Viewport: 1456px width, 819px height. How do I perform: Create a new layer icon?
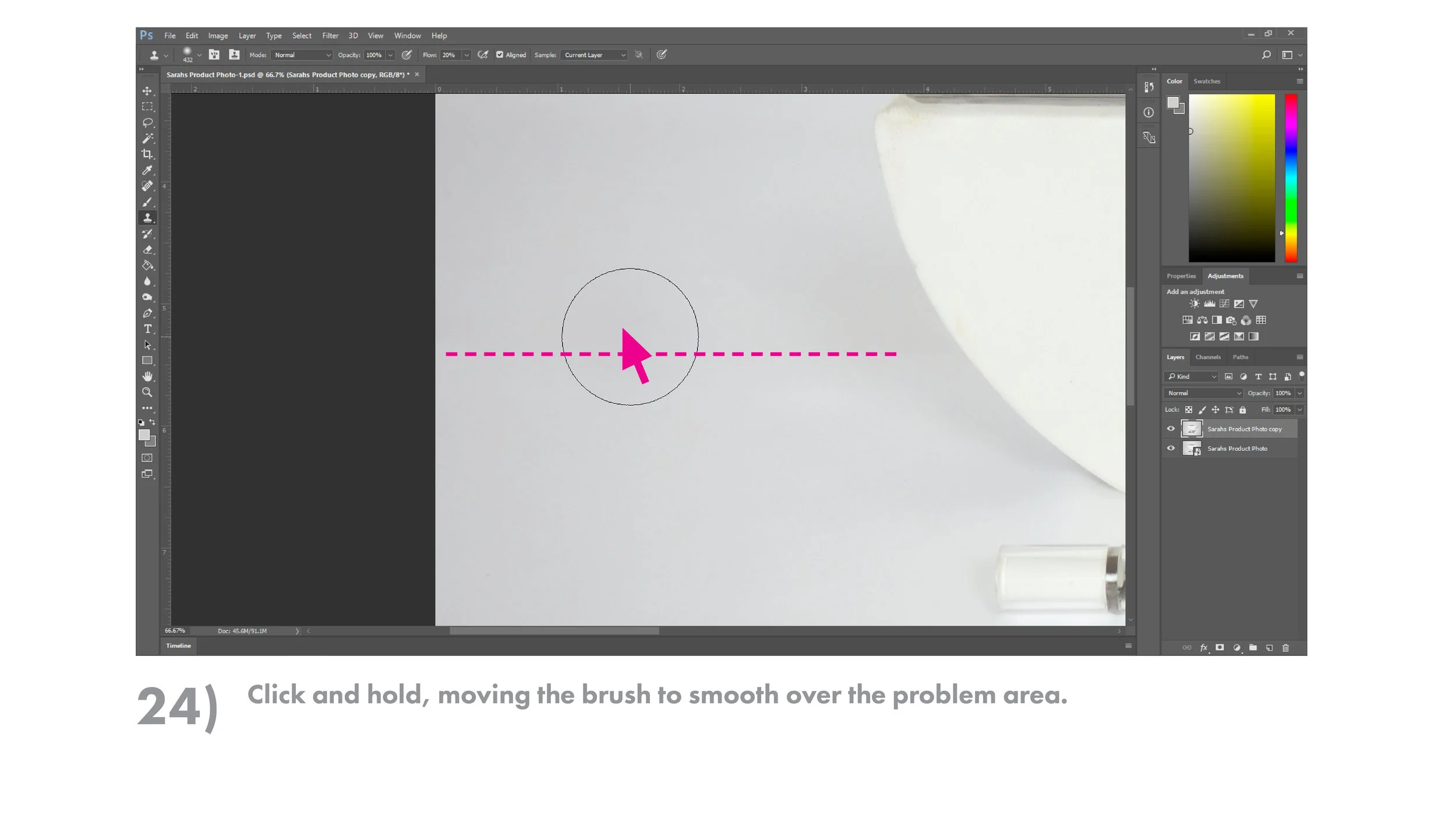pyautogui.click(x=1270, y=647)
